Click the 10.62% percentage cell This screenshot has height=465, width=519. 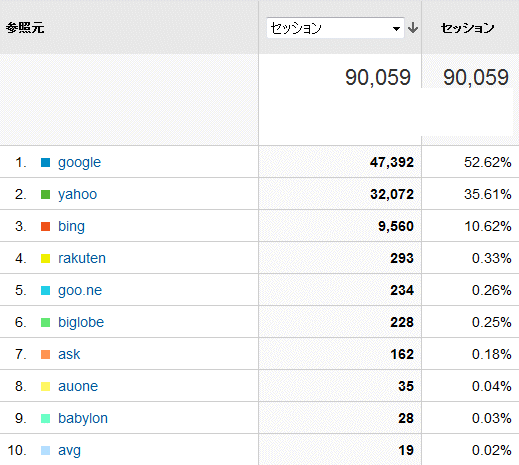click(x=488, y=227)
